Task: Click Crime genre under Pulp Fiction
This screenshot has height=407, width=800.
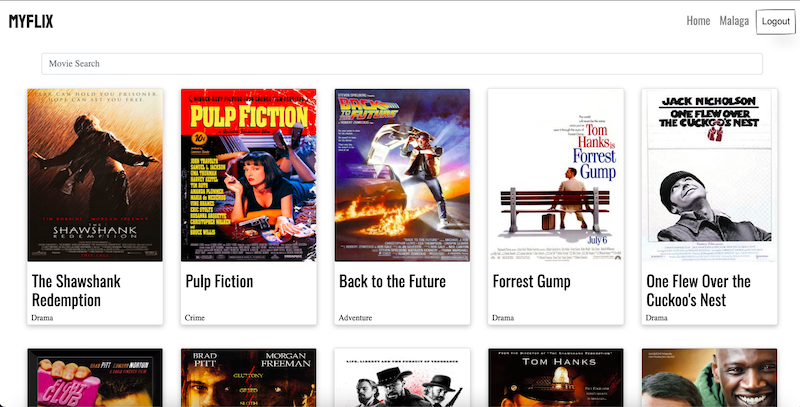Action: point(194,318)
